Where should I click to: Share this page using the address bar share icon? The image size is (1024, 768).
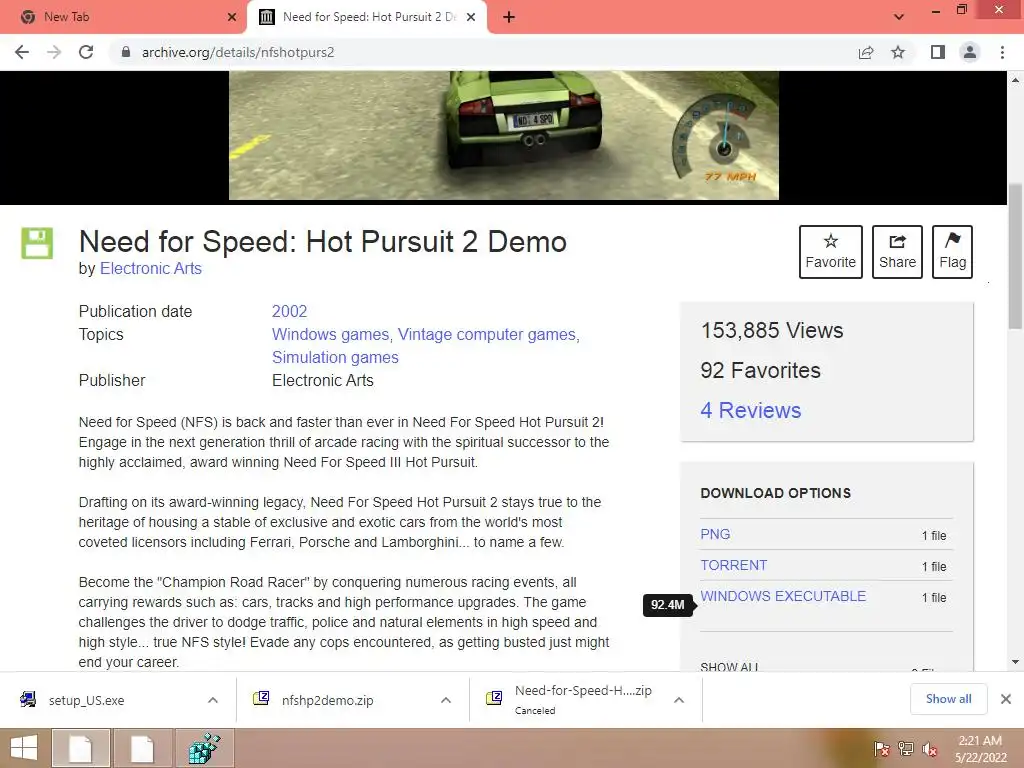tap(866, 52)
